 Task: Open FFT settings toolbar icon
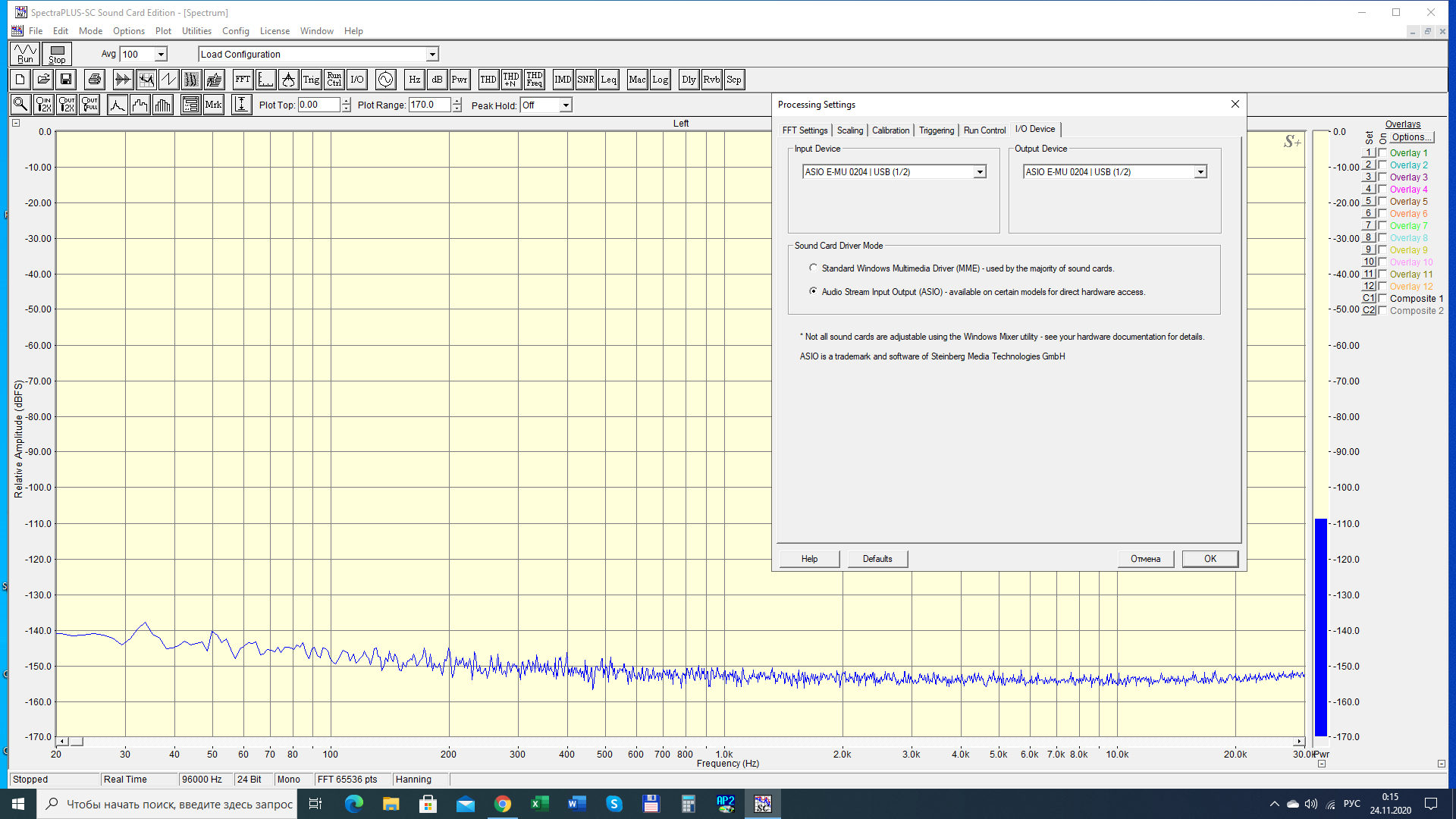(243, 80)
